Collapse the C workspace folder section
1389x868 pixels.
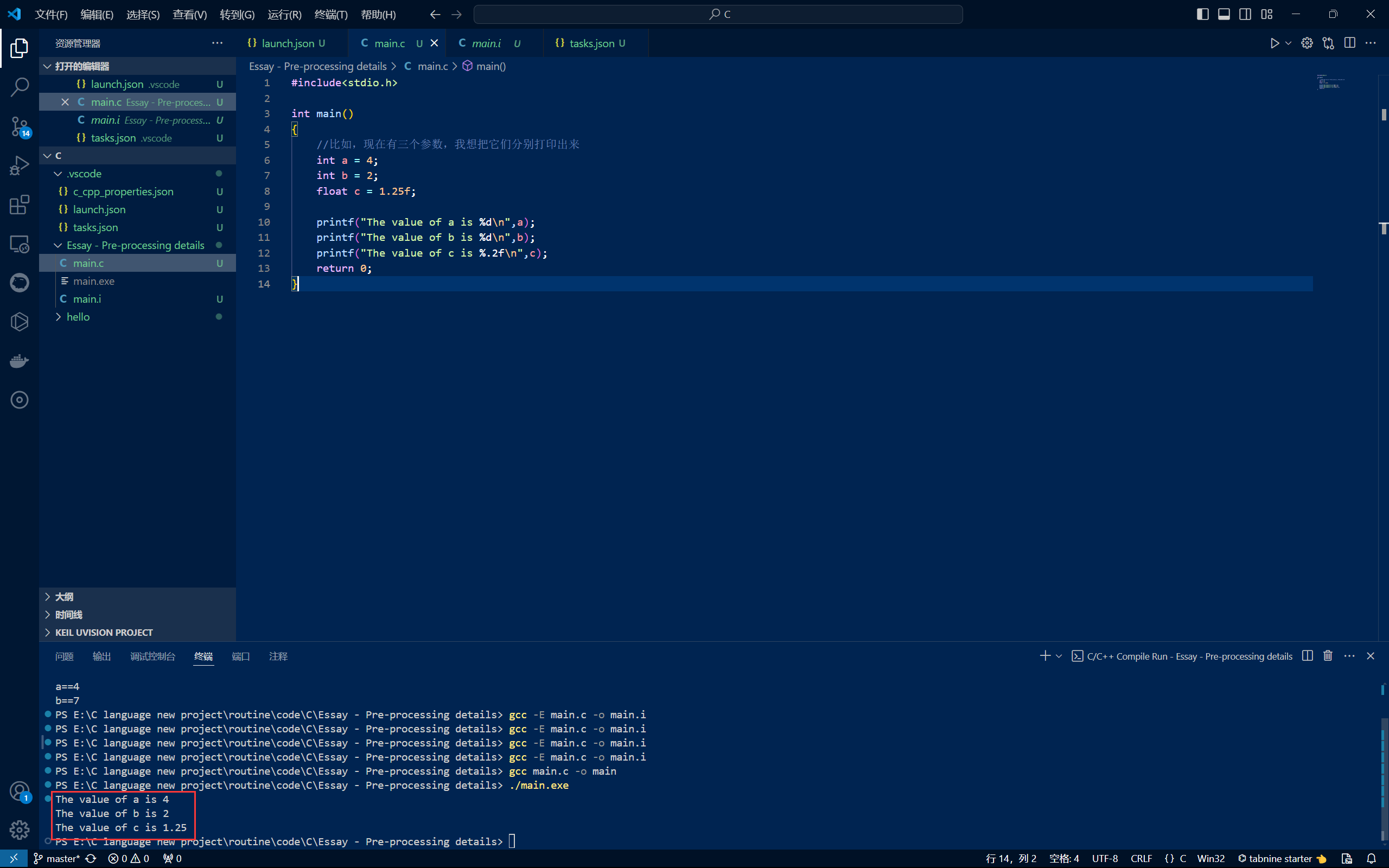pos(137,156)
